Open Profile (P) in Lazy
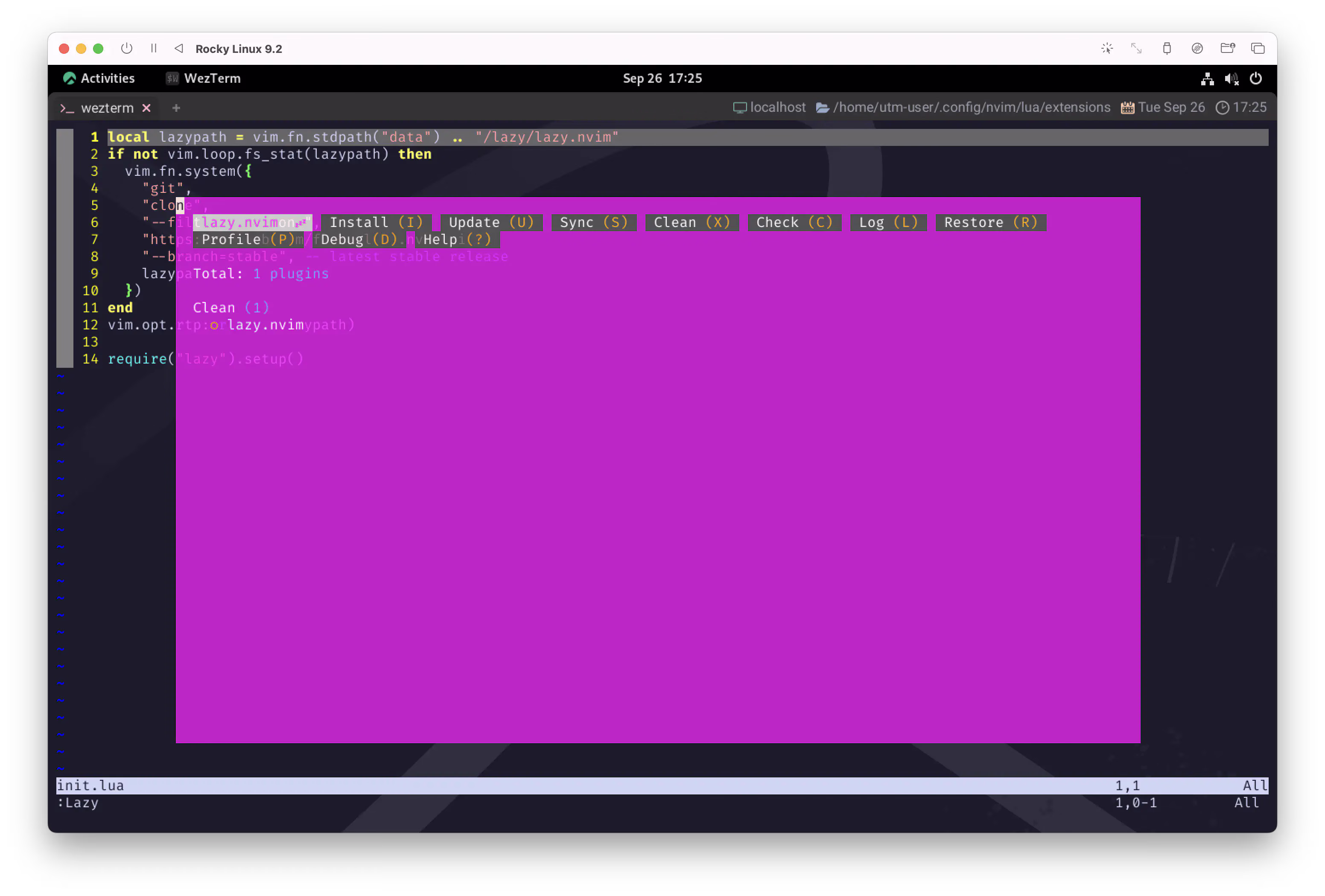 (248, 239)
